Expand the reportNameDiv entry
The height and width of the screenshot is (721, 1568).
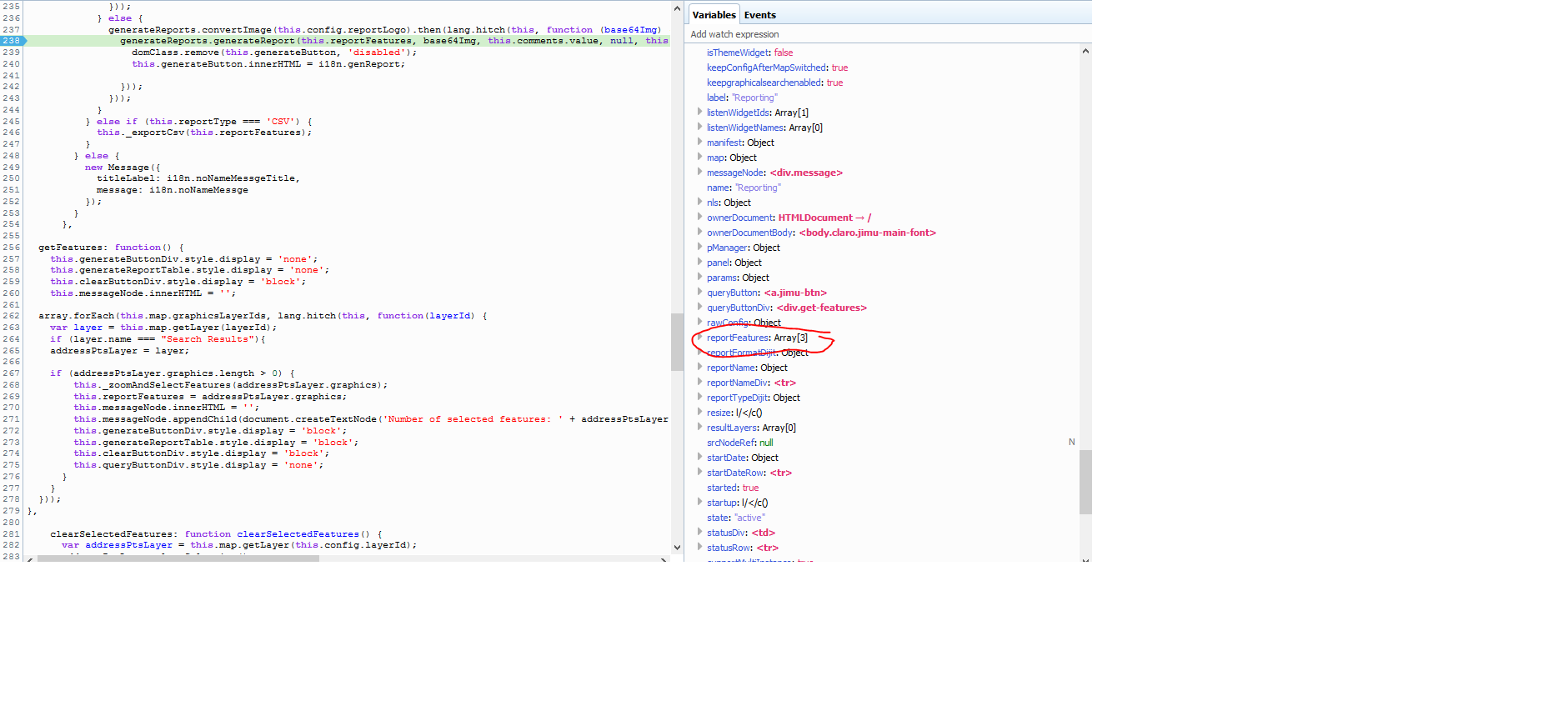(x=699, y=382)
